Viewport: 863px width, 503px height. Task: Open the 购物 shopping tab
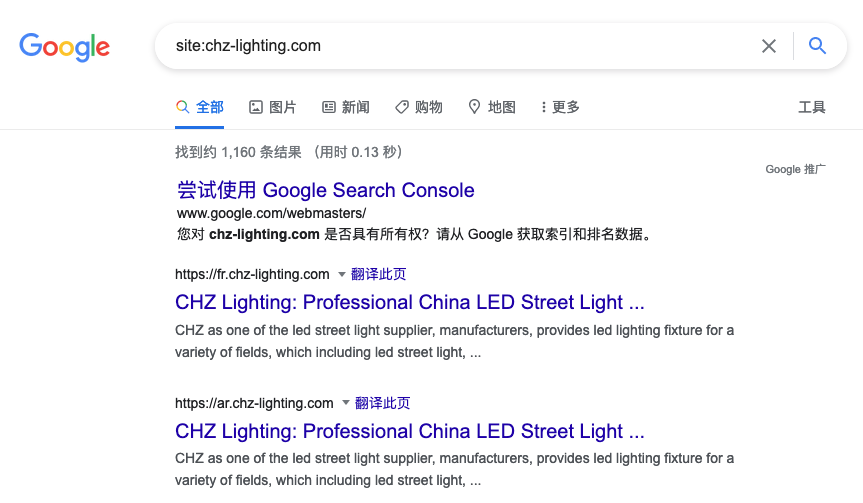coord(419,107)
